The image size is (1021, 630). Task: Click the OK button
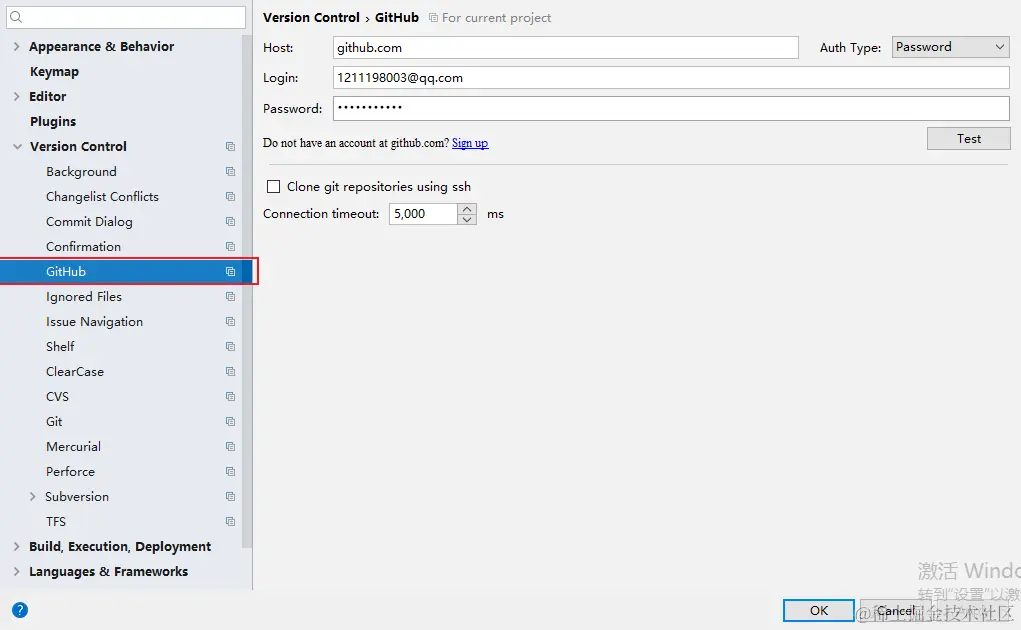(x=818, y=610)
